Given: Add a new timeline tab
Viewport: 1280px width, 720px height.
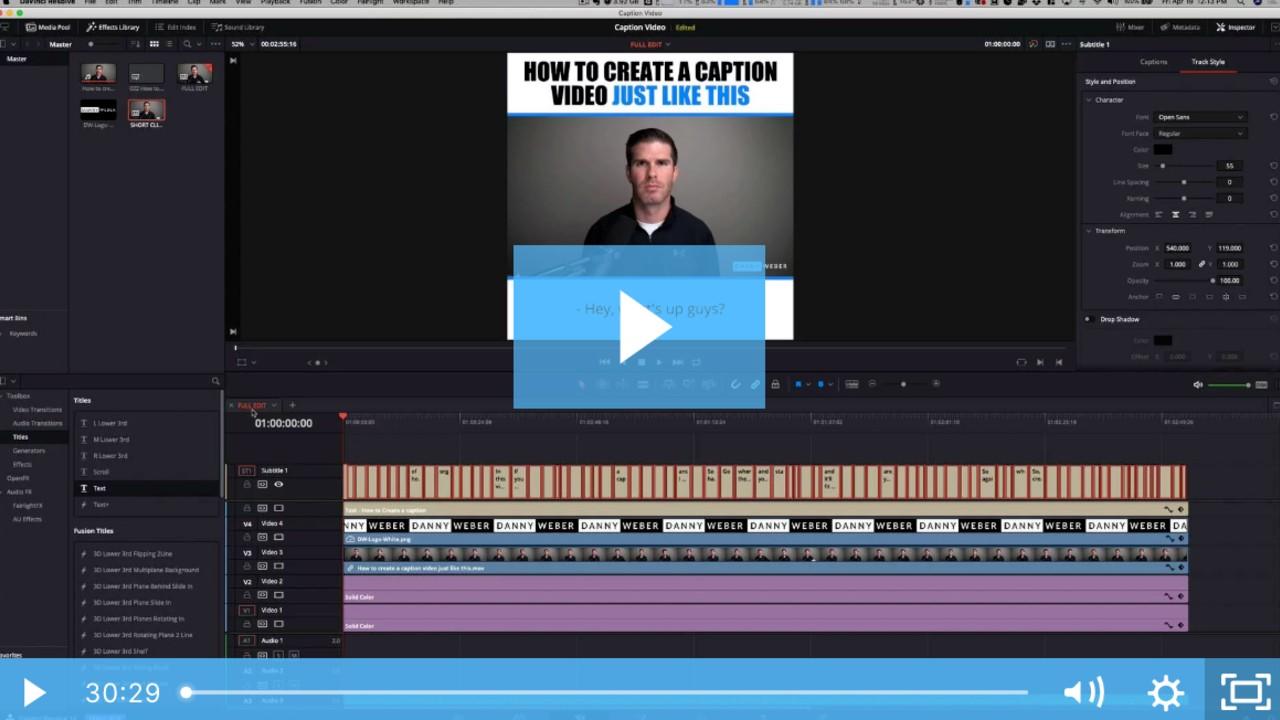Looking at the screenshot, I should (x=292, y=405).
